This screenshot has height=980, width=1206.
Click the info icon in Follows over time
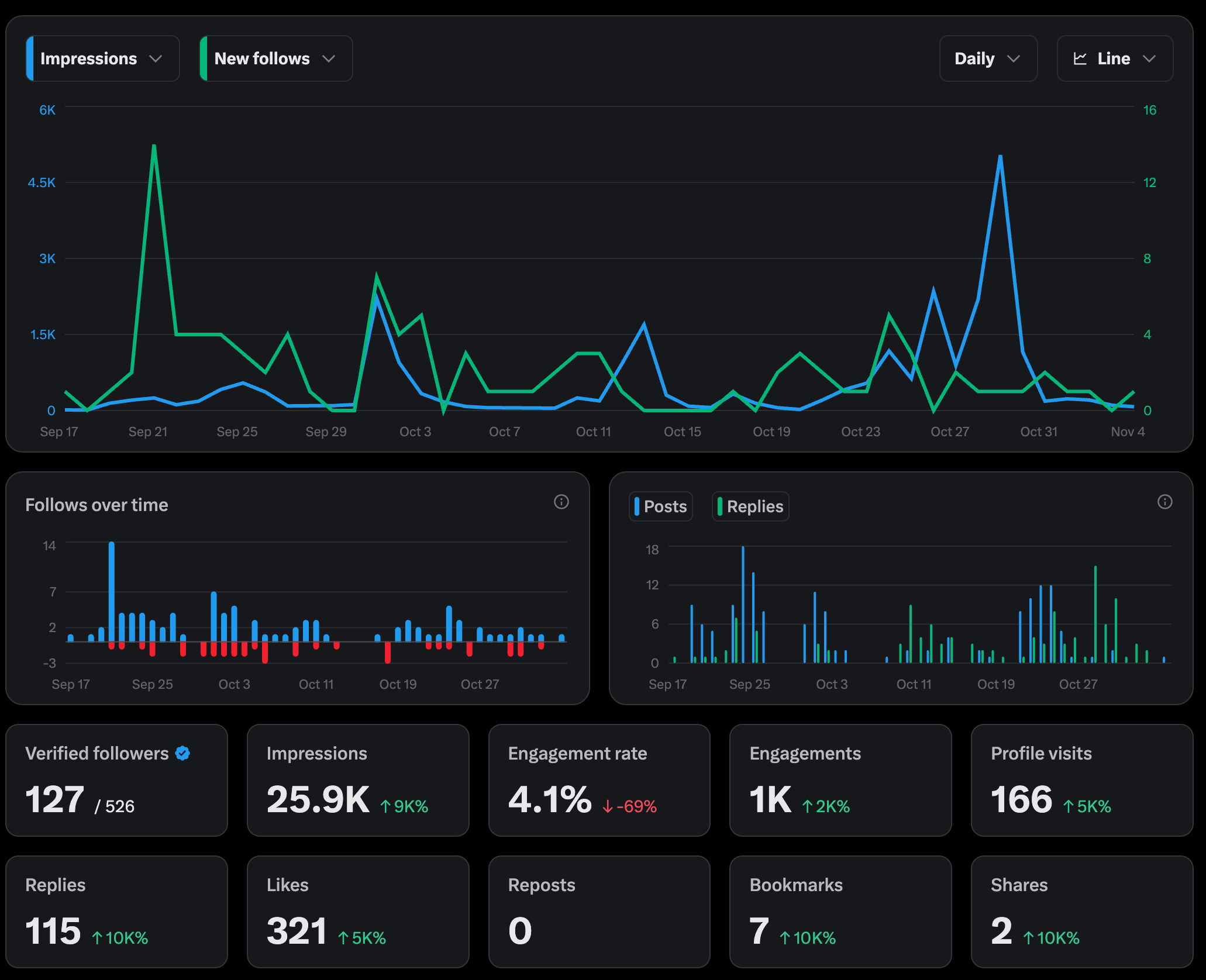[561, 502]
